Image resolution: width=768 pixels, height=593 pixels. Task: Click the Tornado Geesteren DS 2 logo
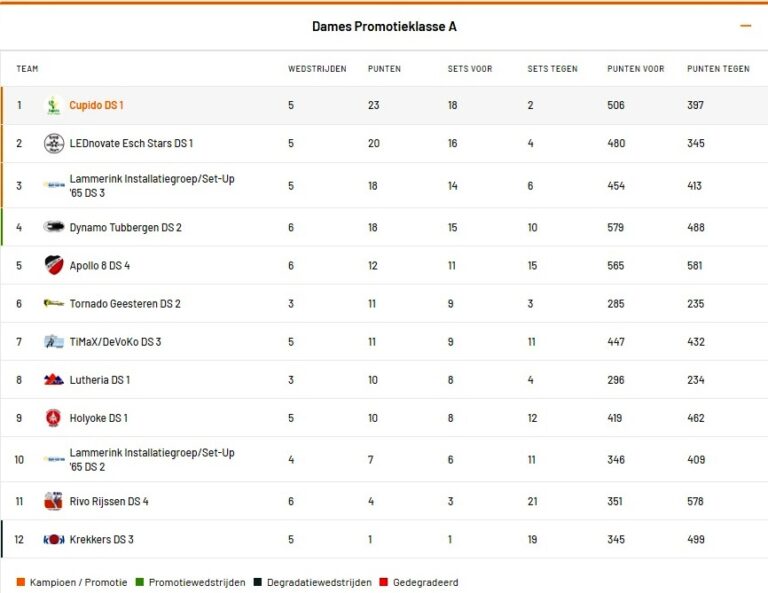click(x=54, y=303)
